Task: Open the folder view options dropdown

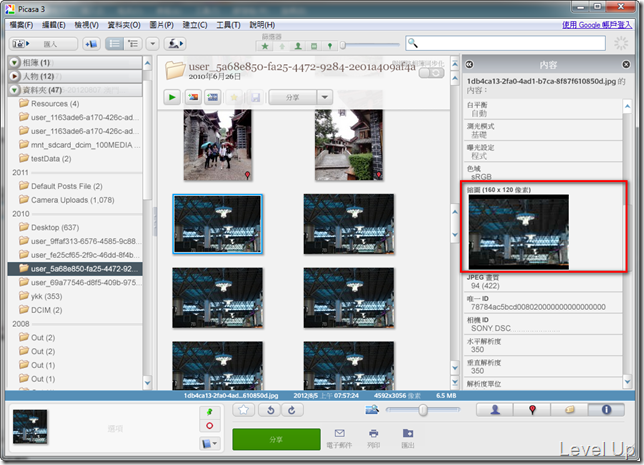Action: [x=152, y=44]
